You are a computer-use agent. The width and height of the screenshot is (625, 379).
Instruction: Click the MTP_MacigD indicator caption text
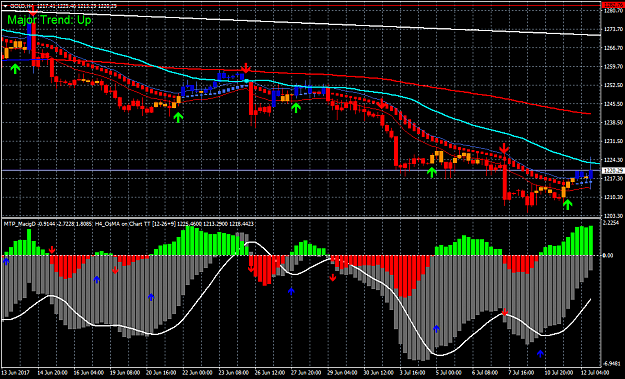point(128,224)
